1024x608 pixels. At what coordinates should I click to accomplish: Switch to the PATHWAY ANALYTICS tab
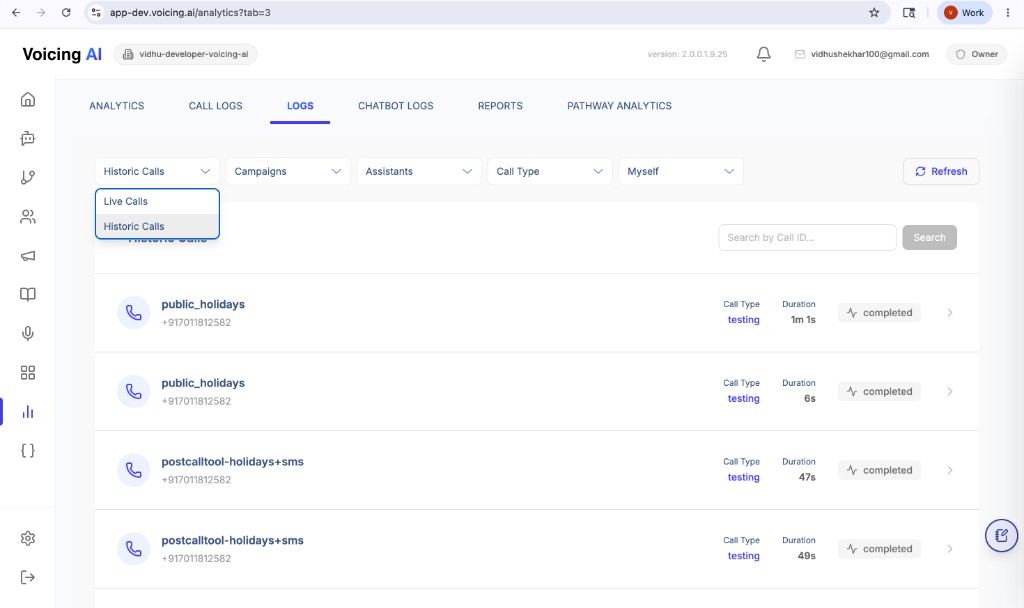coord(619,106)
